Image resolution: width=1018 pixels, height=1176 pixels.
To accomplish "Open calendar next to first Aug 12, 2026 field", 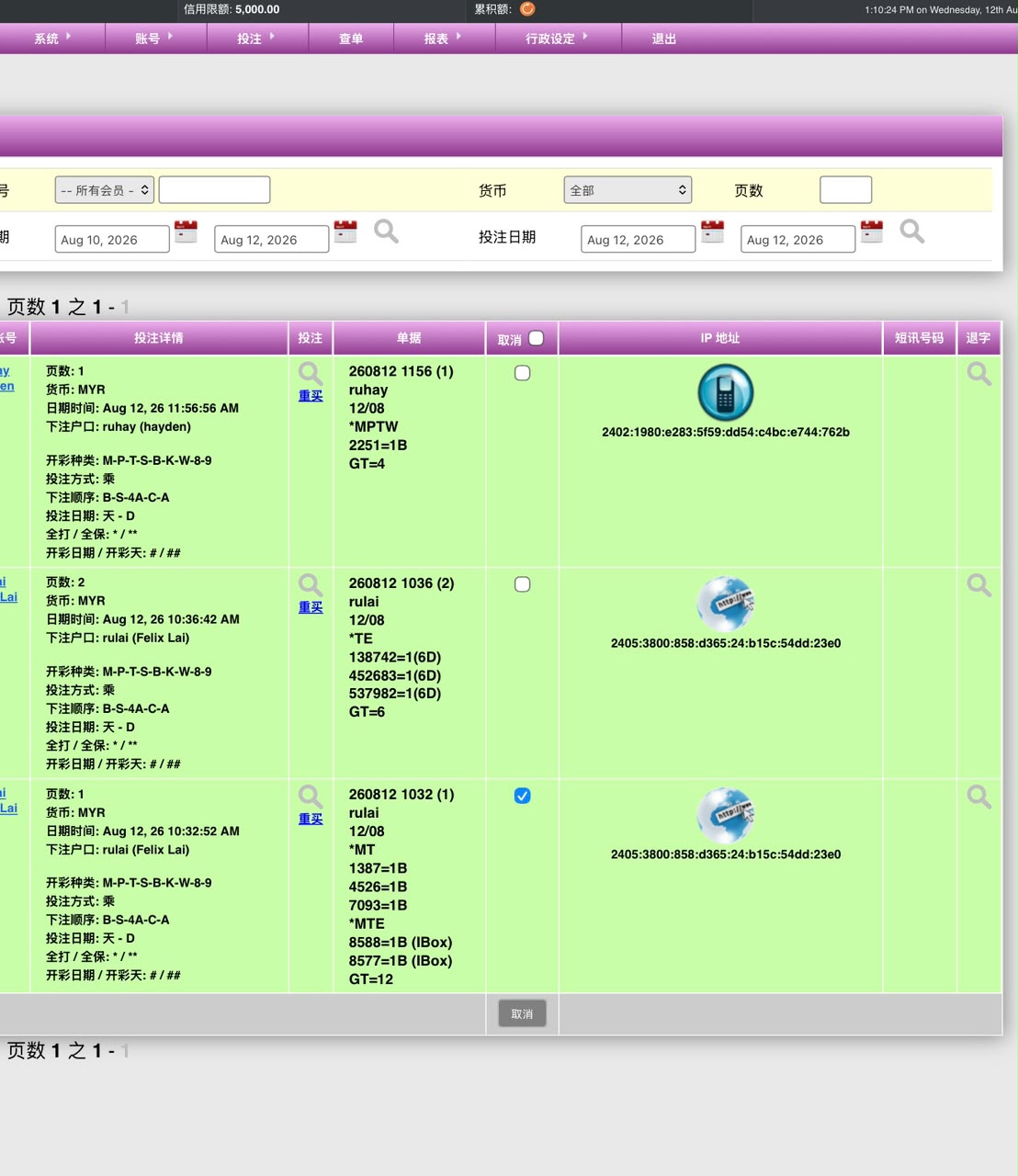I will click(x=345, y=232).
